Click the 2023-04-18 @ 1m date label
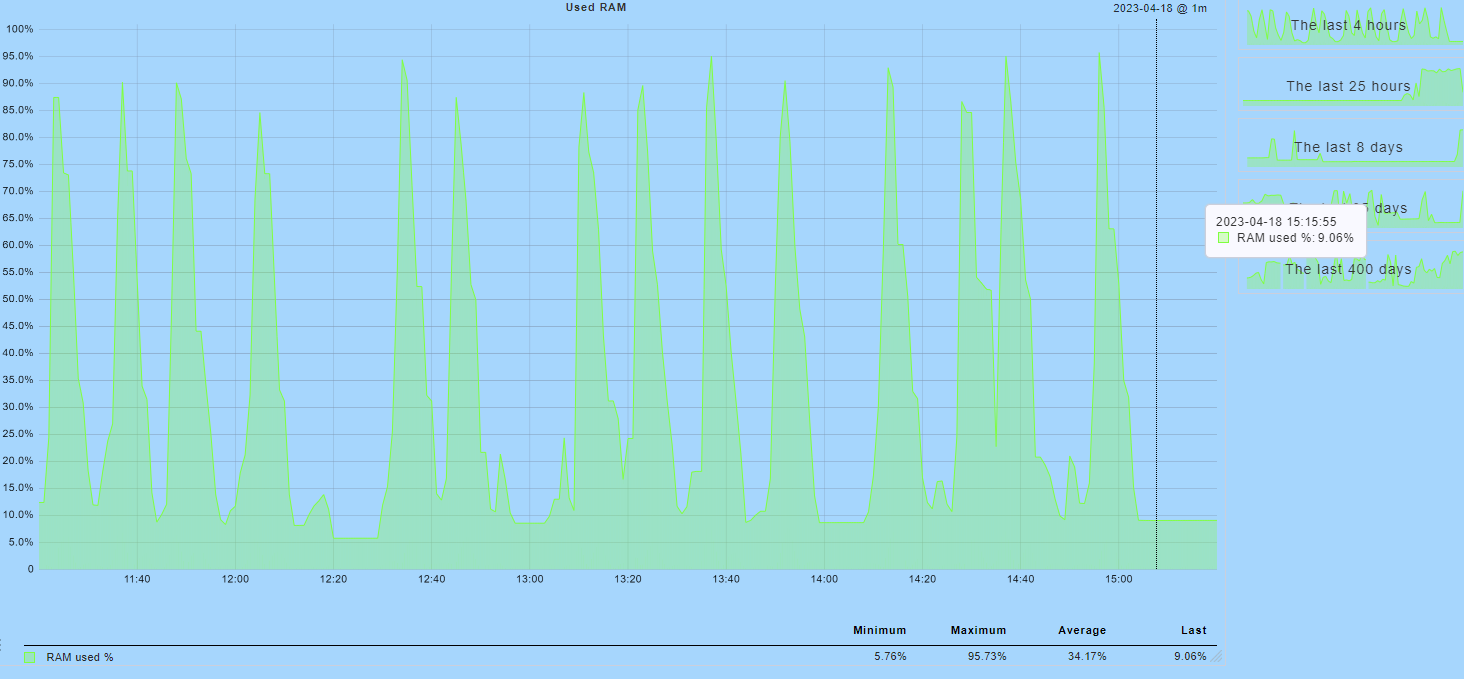 click(1160, 9)
